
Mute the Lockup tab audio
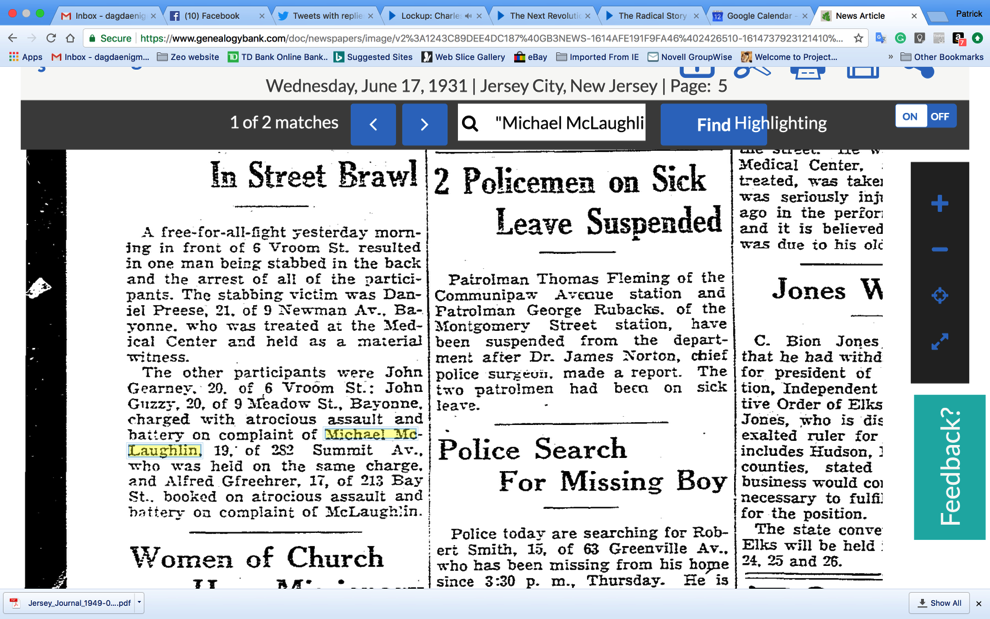pos(468,16)
